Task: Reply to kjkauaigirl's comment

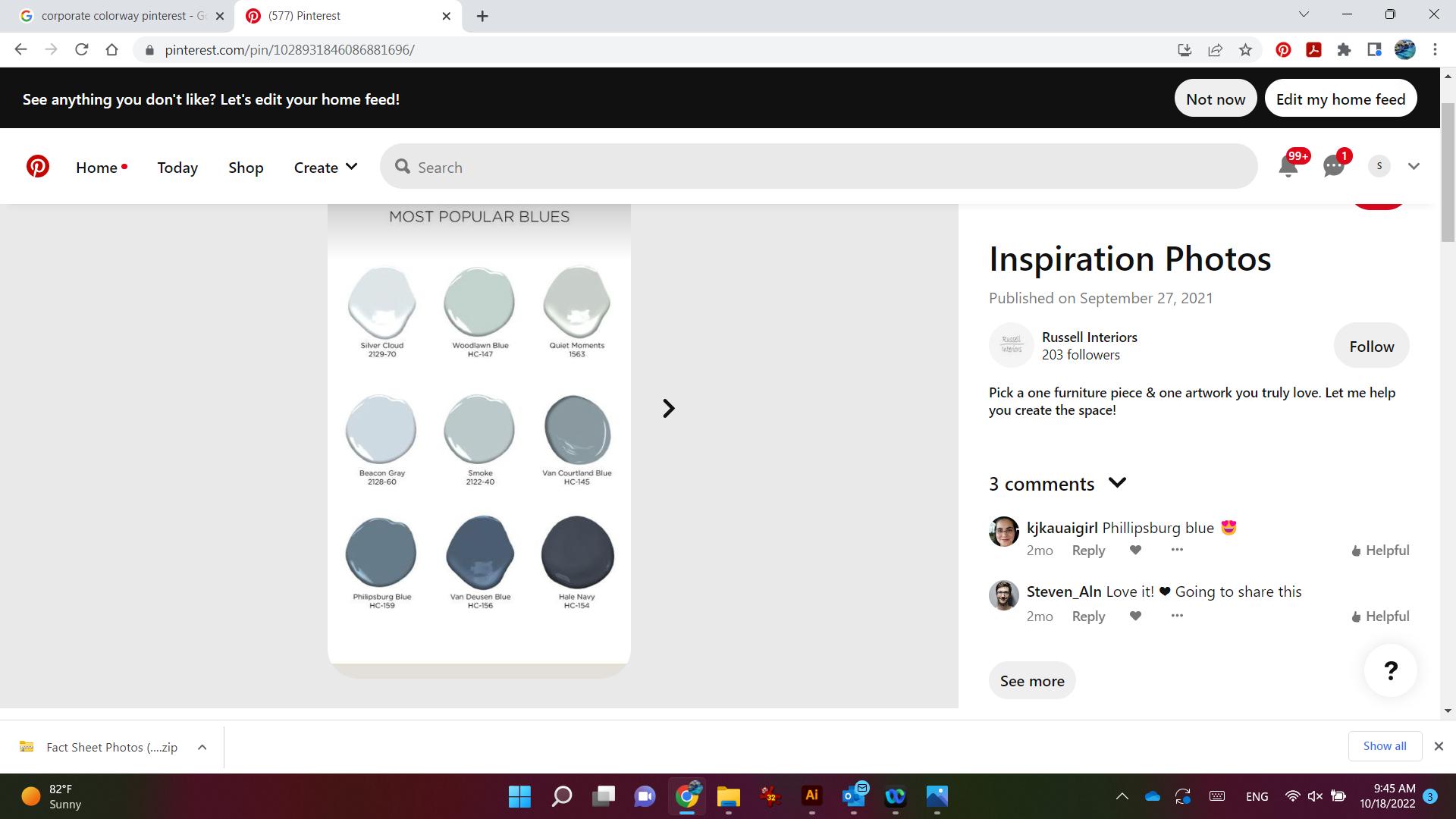Action: [1088, 551]
